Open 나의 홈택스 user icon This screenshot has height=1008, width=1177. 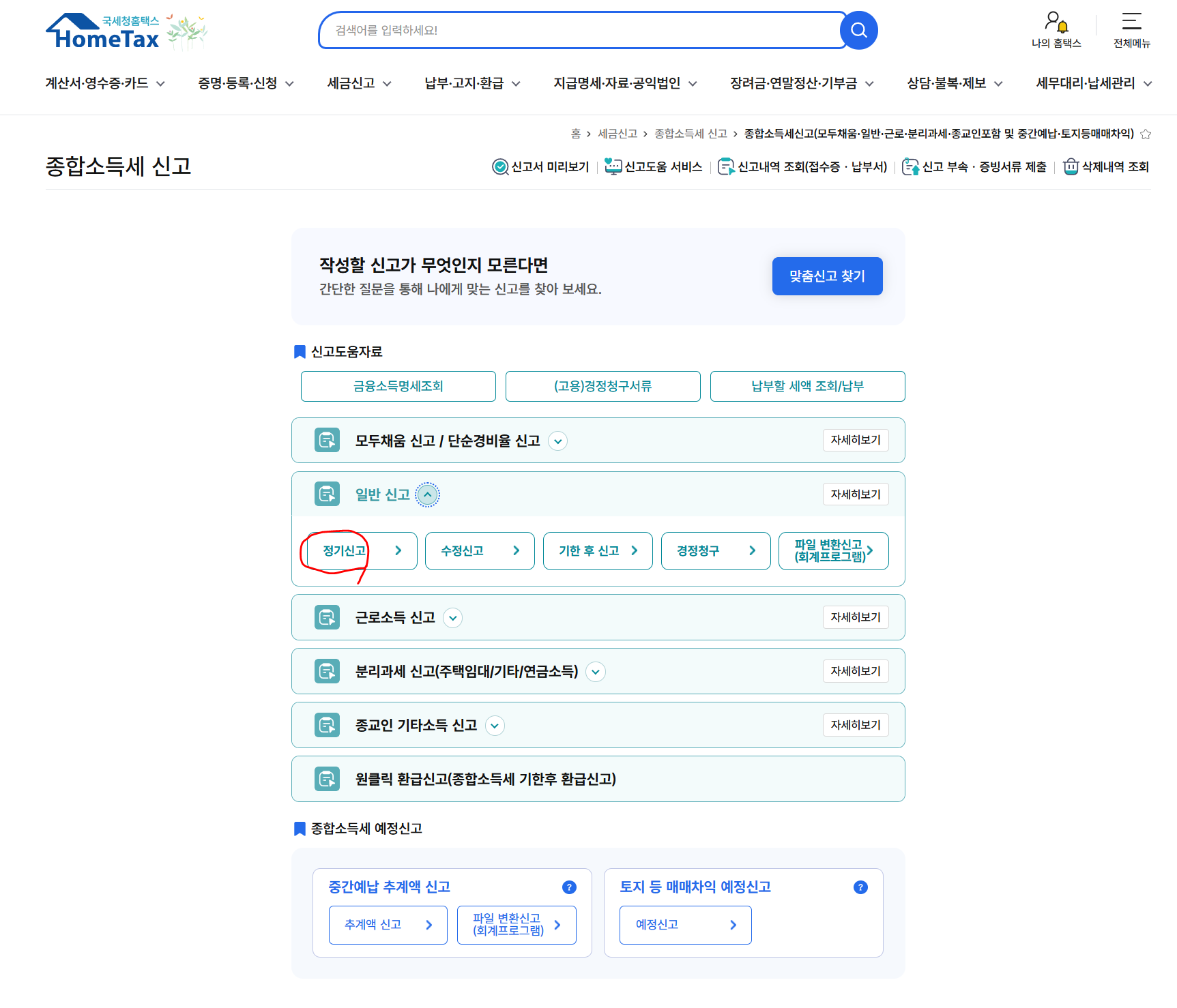[1056, 22]
